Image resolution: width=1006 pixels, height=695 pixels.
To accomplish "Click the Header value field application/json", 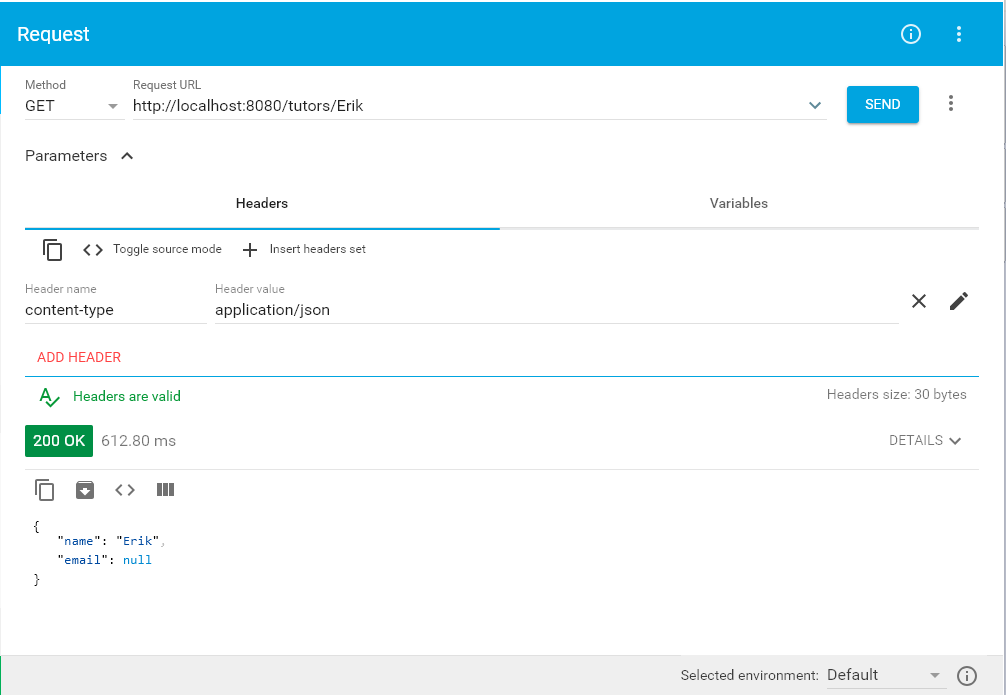I will click(556, 310).
